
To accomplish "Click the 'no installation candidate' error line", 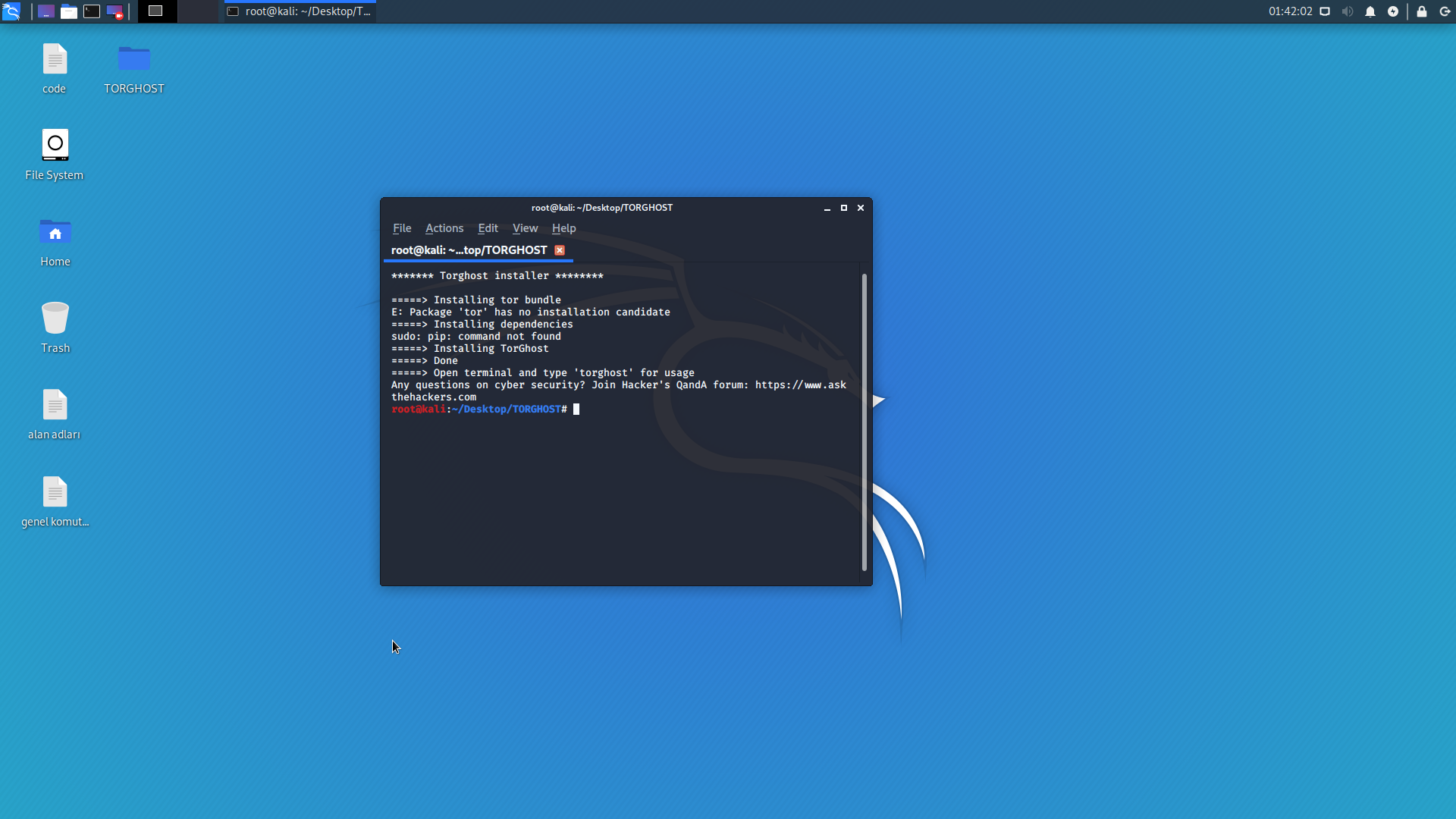I will [531, 312].
